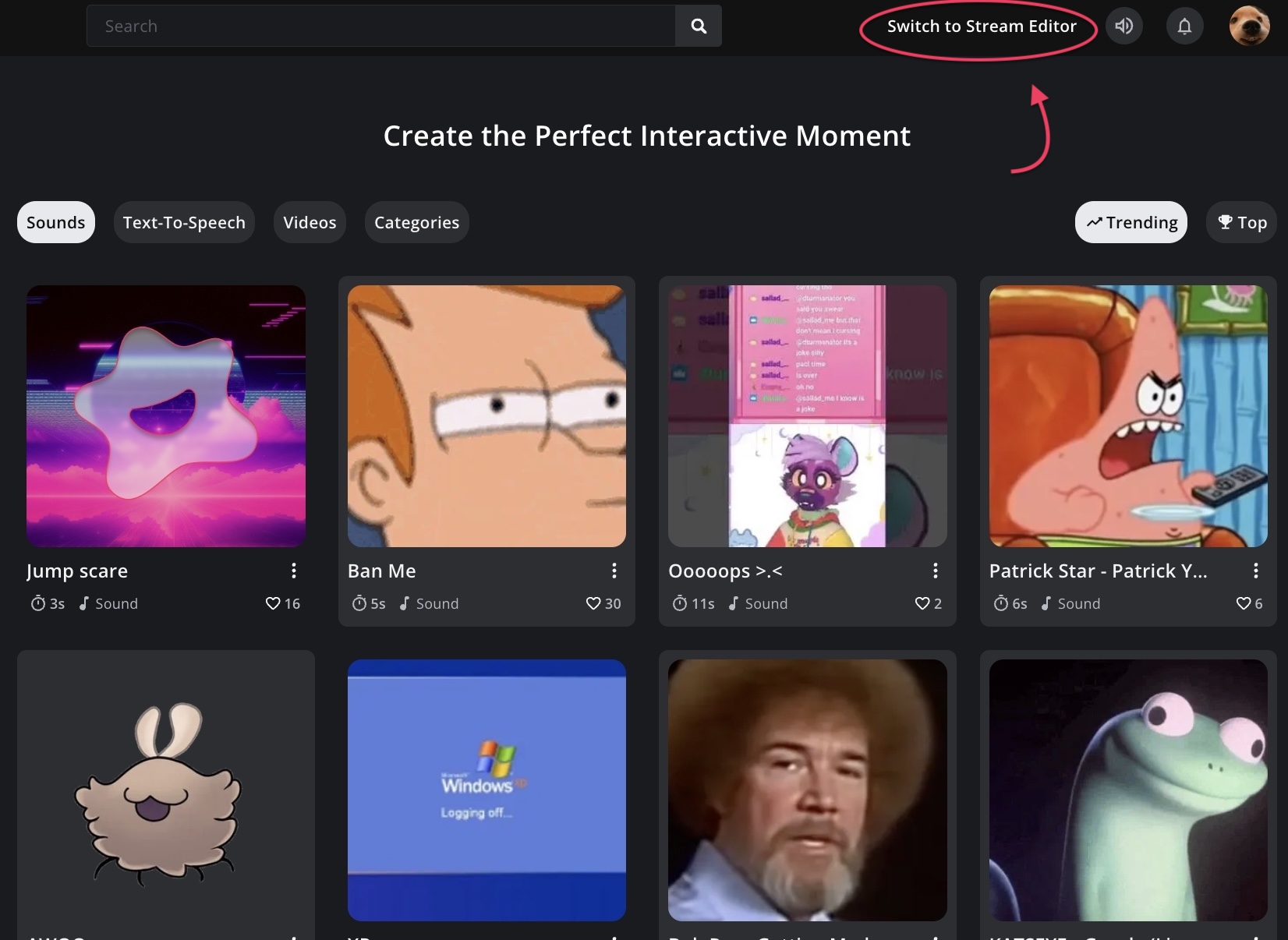Screen dimensions: 1288x940
Task: Show the Categories tab
Action: pos(417,223)
